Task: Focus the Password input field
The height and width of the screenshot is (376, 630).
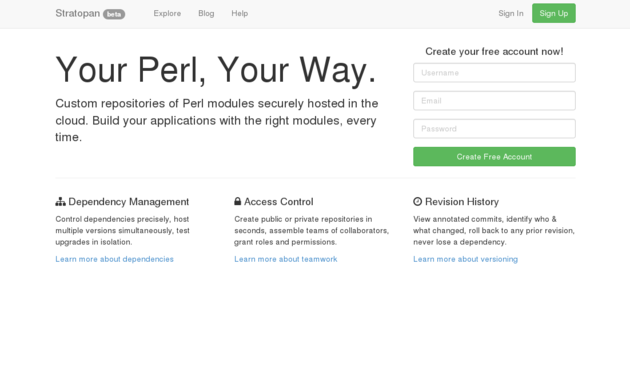Action: coord(494,129)
